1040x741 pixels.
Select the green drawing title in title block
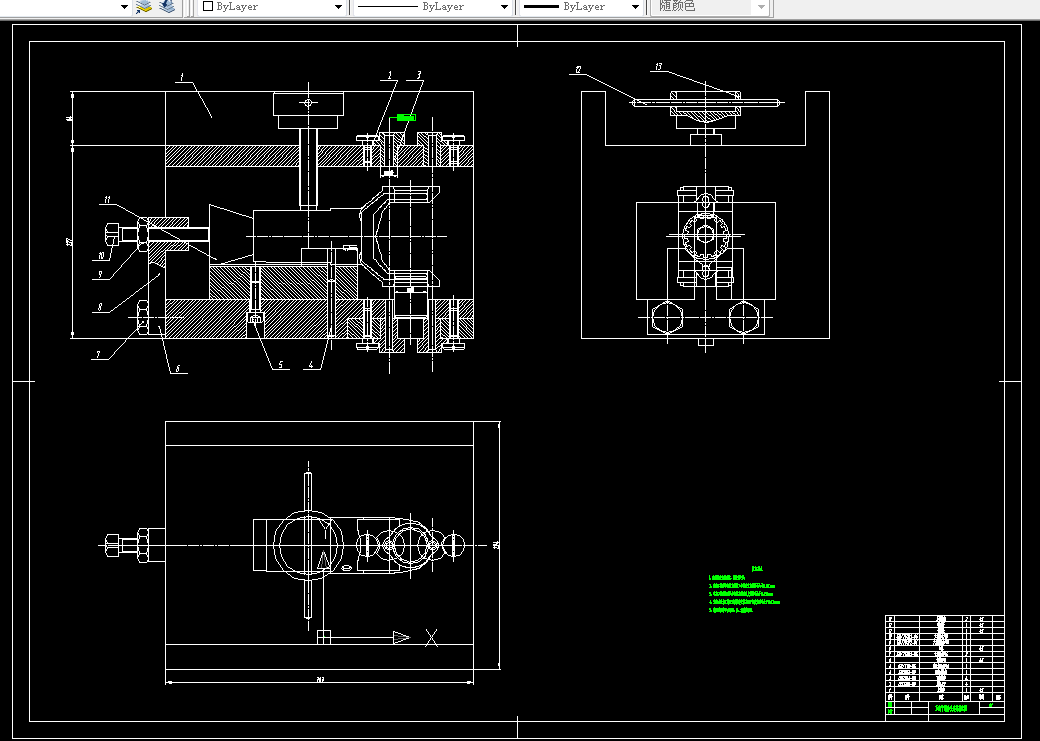click(x=951, y=708)
